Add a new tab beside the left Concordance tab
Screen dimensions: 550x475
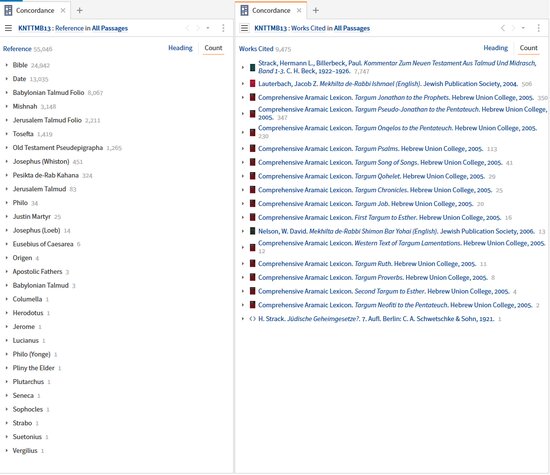click(80, 11)
